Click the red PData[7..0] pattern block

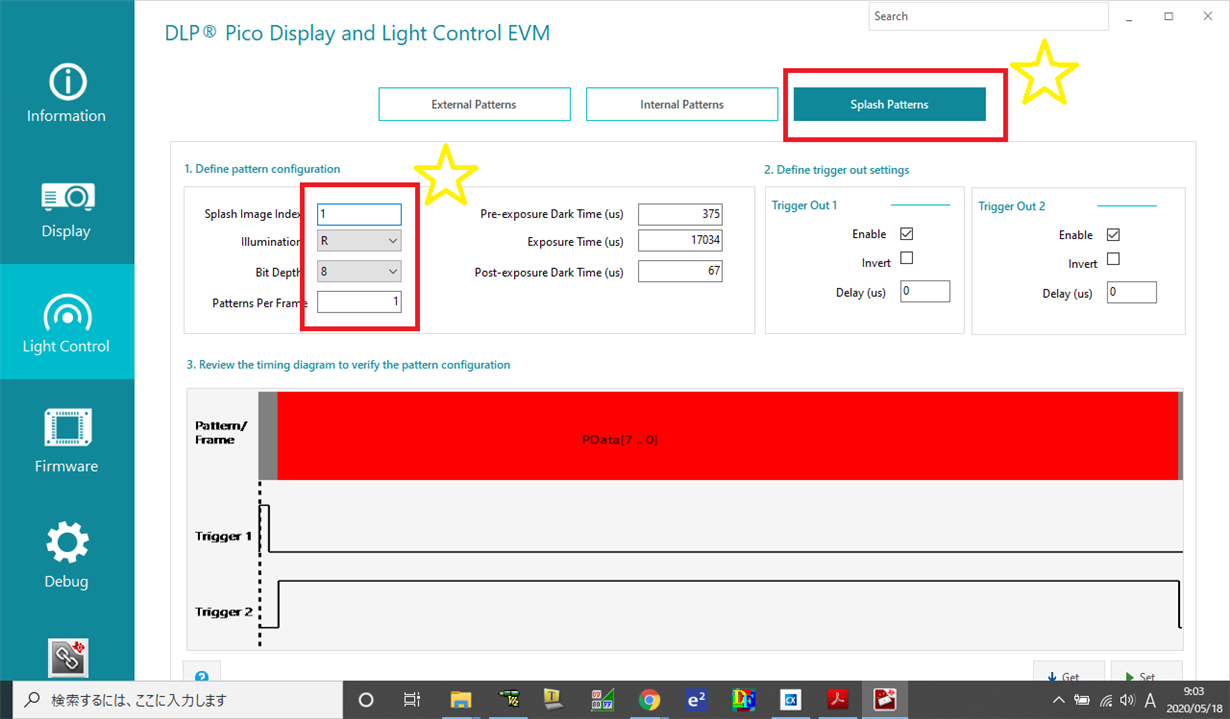pyautogui.click(x=728, y=436)
